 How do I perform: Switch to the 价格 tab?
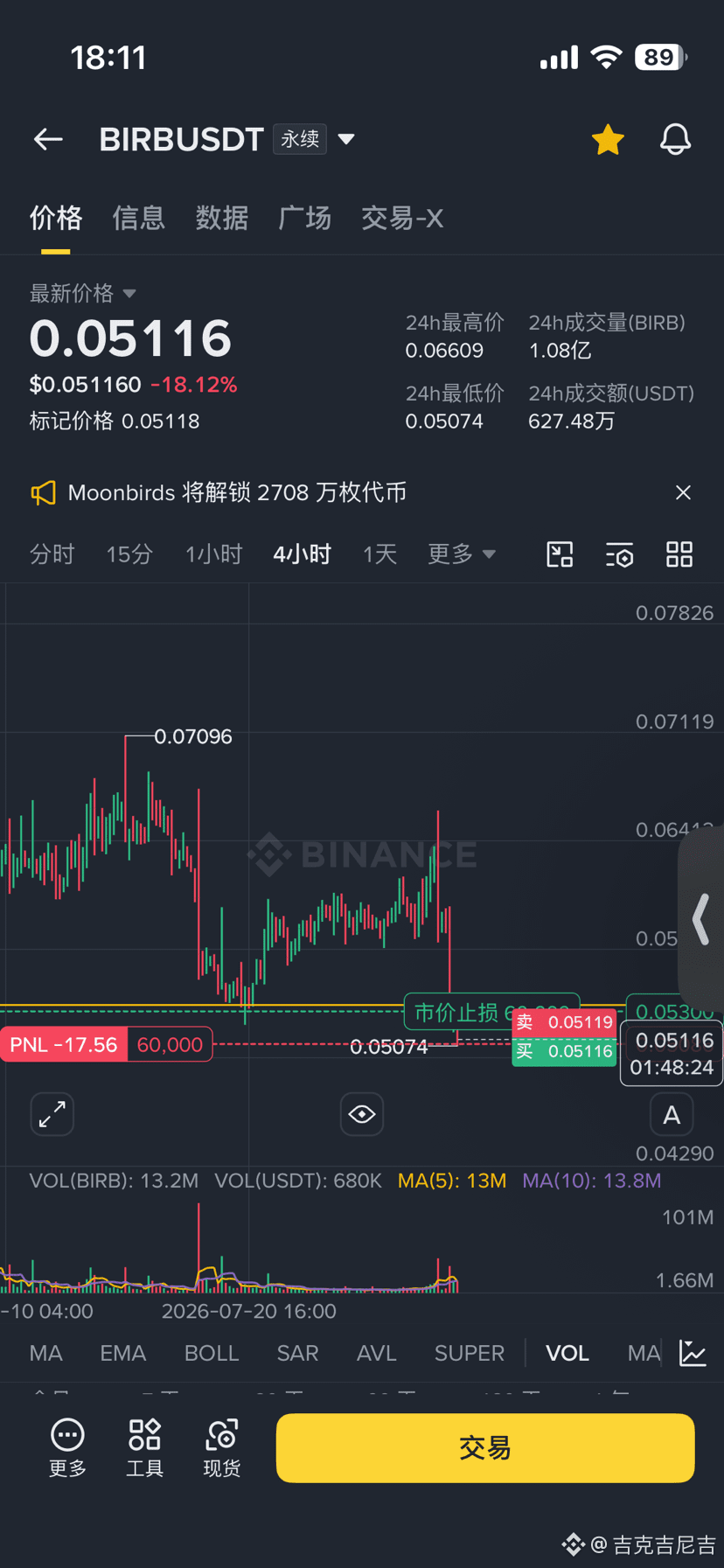tap(56, 218)
